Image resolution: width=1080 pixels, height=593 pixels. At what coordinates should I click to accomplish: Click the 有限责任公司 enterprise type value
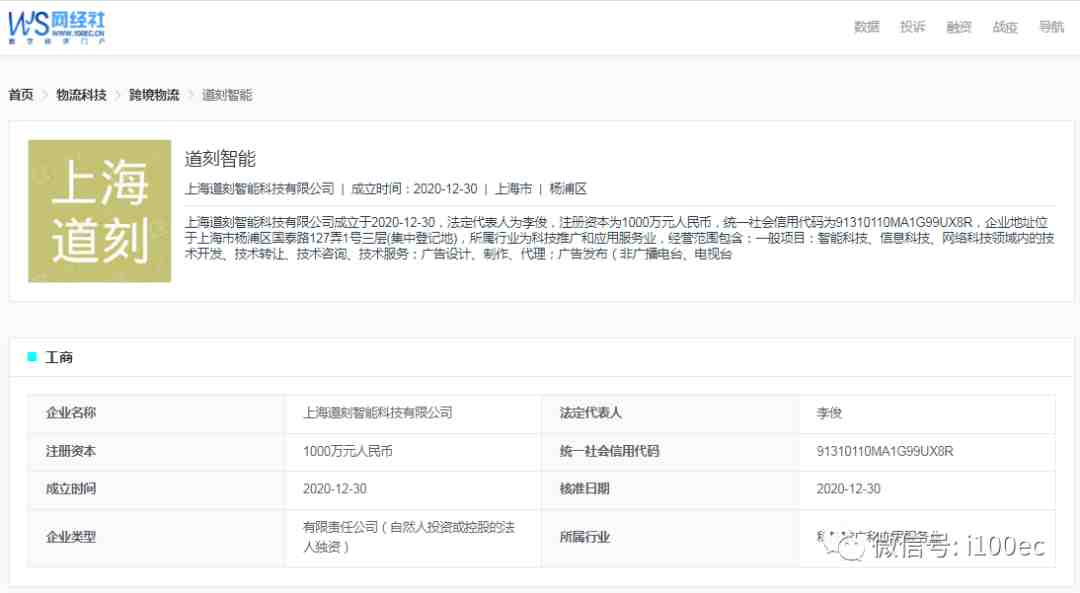pyautogui.click(x=409, y=537)
